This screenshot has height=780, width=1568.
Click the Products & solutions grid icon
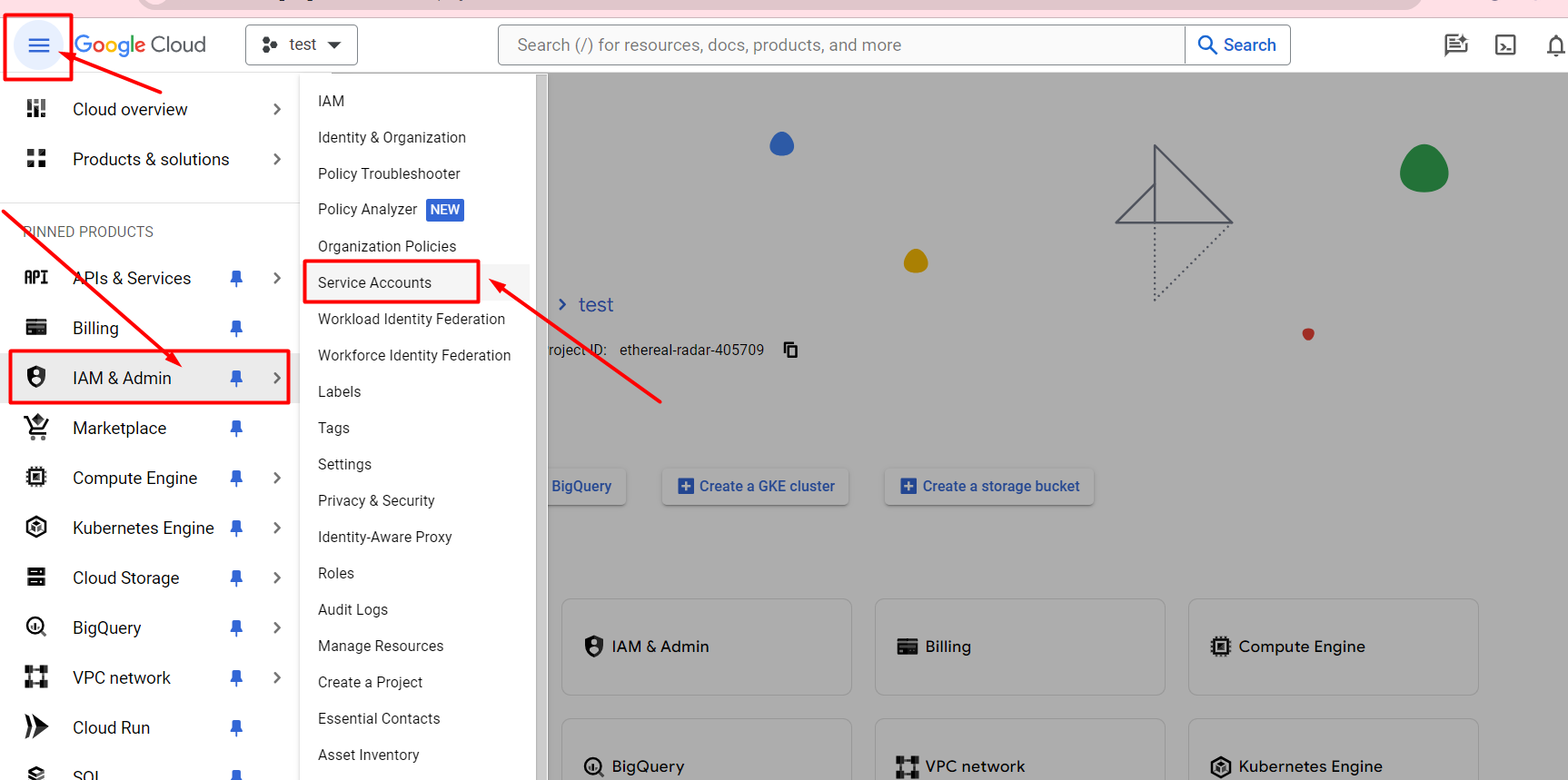click(x=36, y=159)
